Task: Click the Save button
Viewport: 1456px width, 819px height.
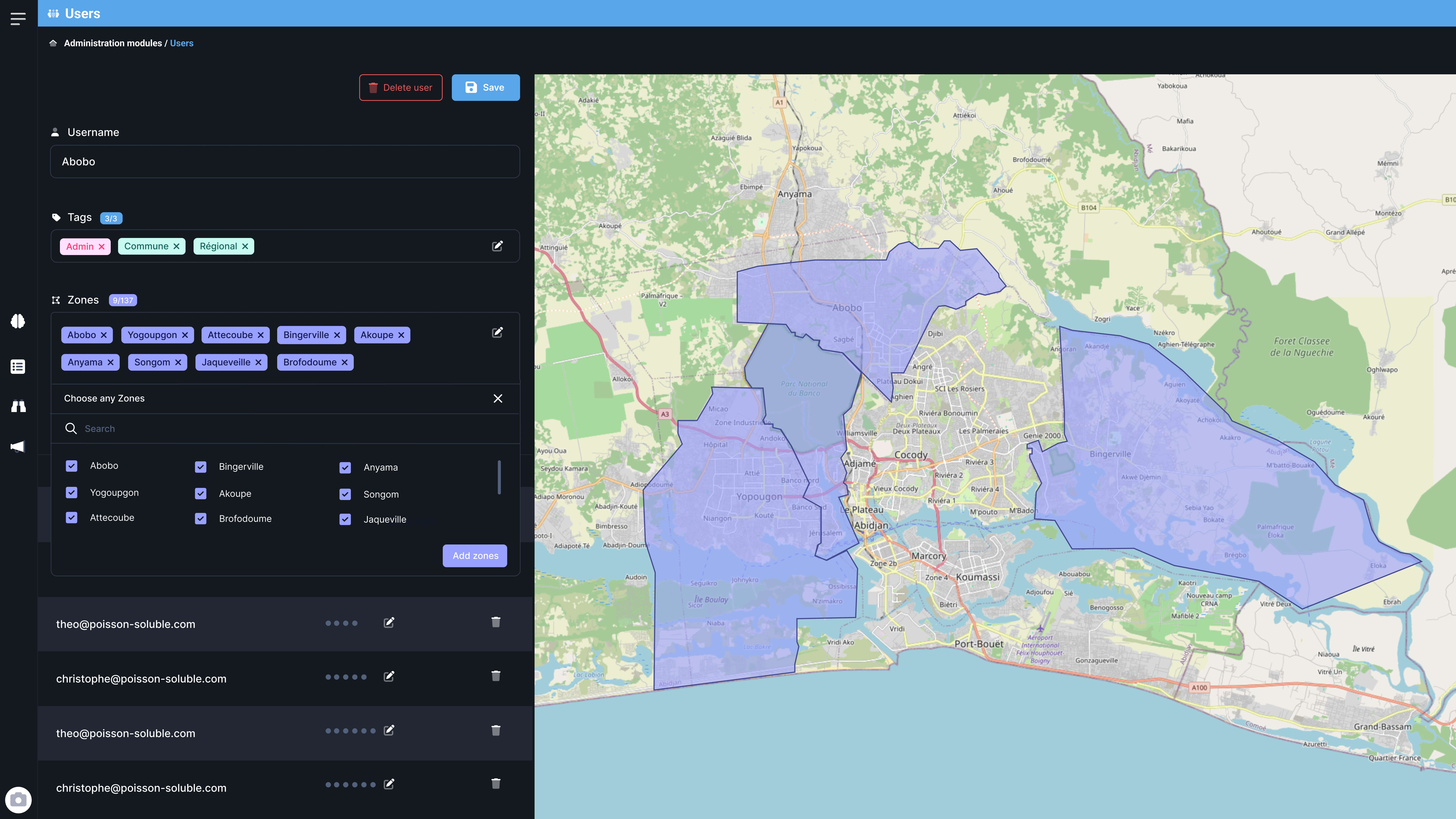Action: point(486,88)
